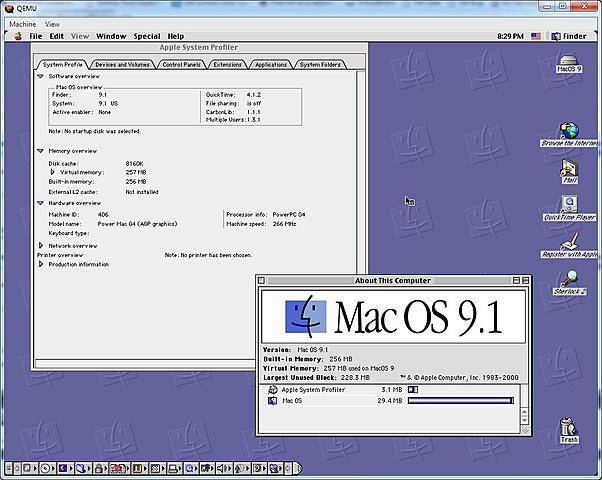Open the MacOS 9 disk icon
The image size is (602, 480).
pyautogui.click(x=569, y=64)
